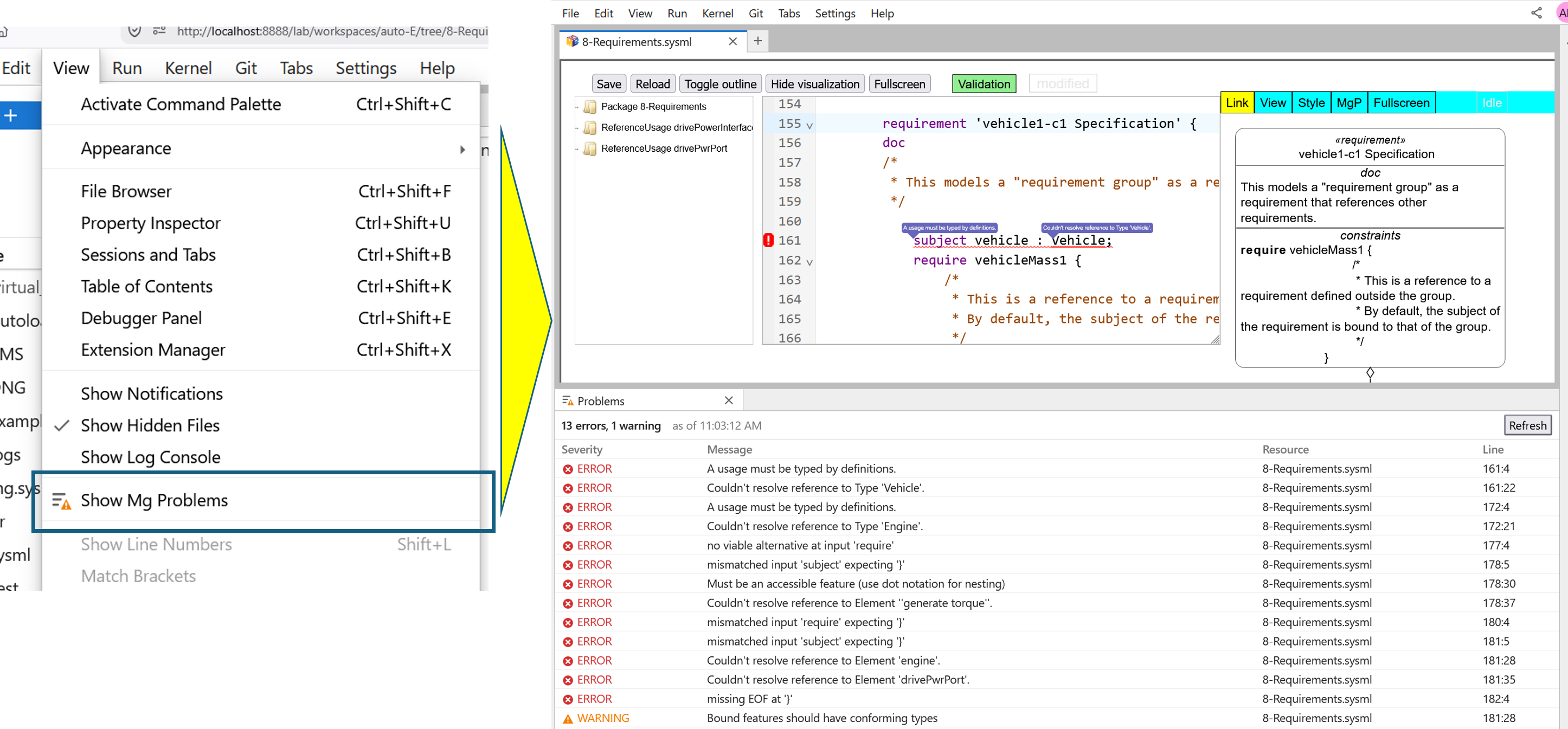The image size is (1568, 729).
Task: Expand the Appearance submenu
Action: 261,149
